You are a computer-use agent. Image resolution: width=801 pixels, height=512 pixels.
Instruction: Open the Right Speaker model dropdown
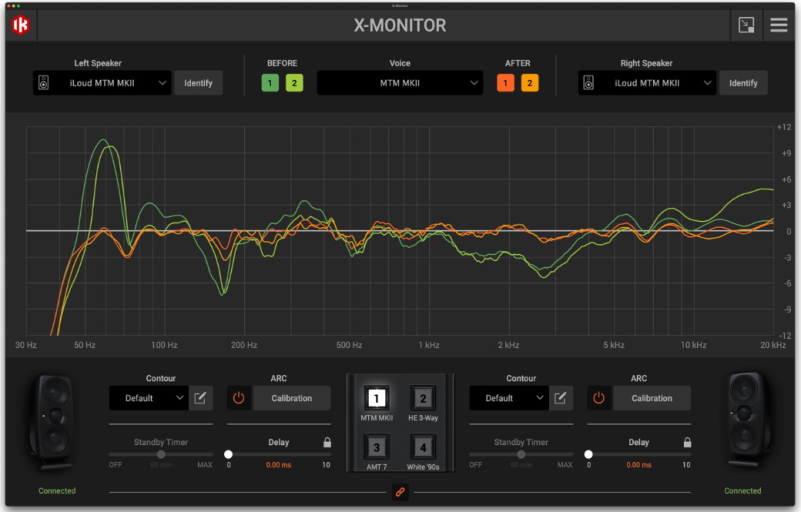click(x=647, y=83)
